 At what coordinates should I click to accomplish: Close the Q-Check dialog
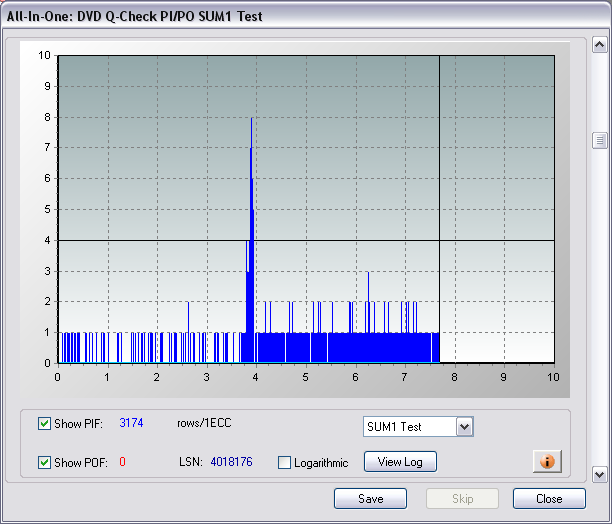(549, 499)
